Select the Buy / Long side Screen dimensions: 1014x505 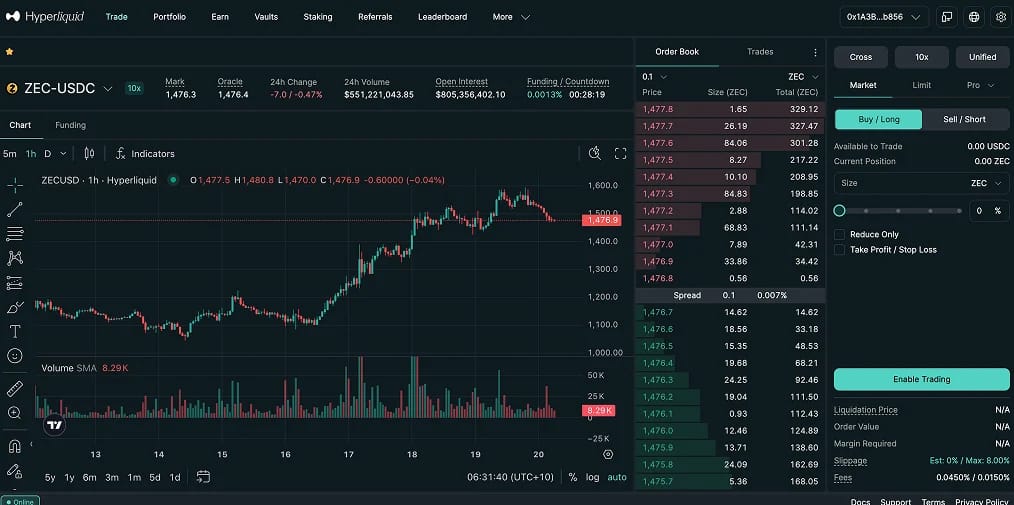point(878,119)
